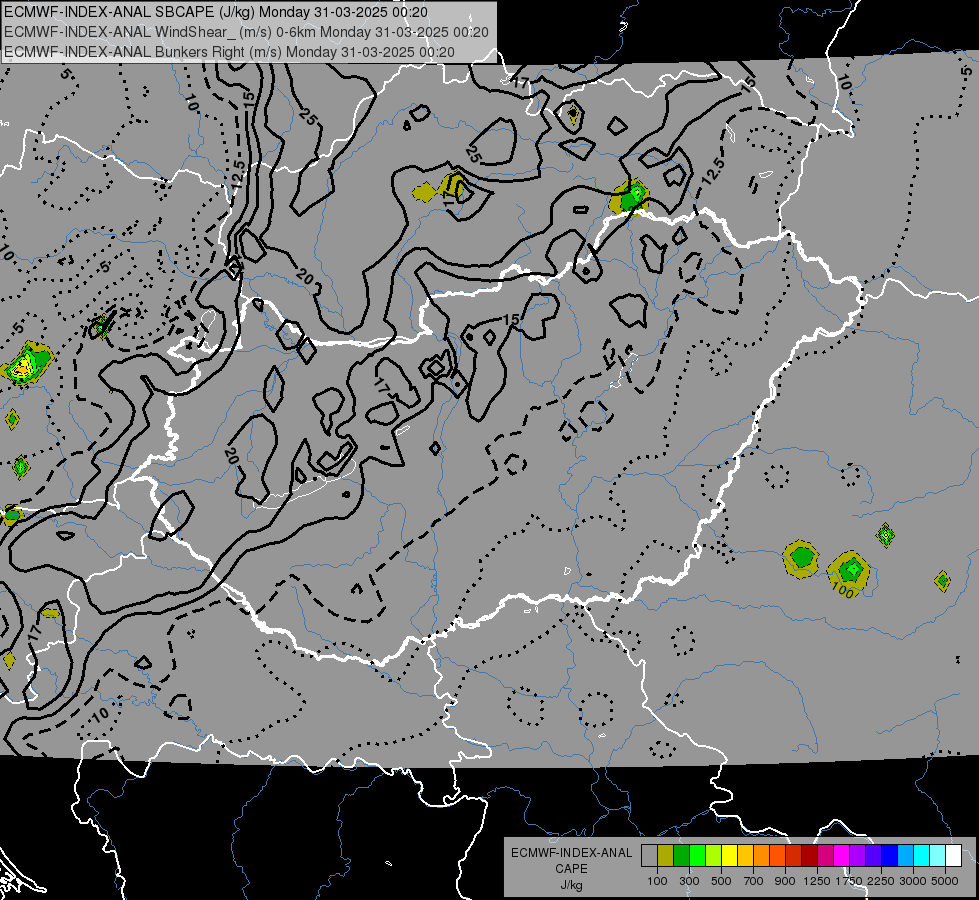
Task: Click the 700 value under legend bar
Action: point(754,881)
